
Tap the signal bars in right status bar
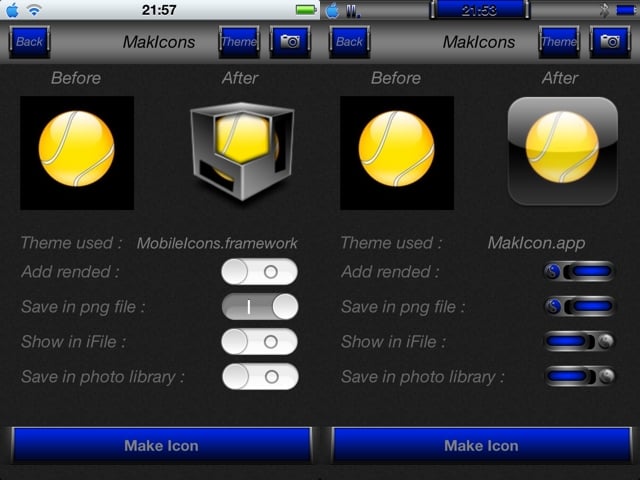tap(353, 11)
